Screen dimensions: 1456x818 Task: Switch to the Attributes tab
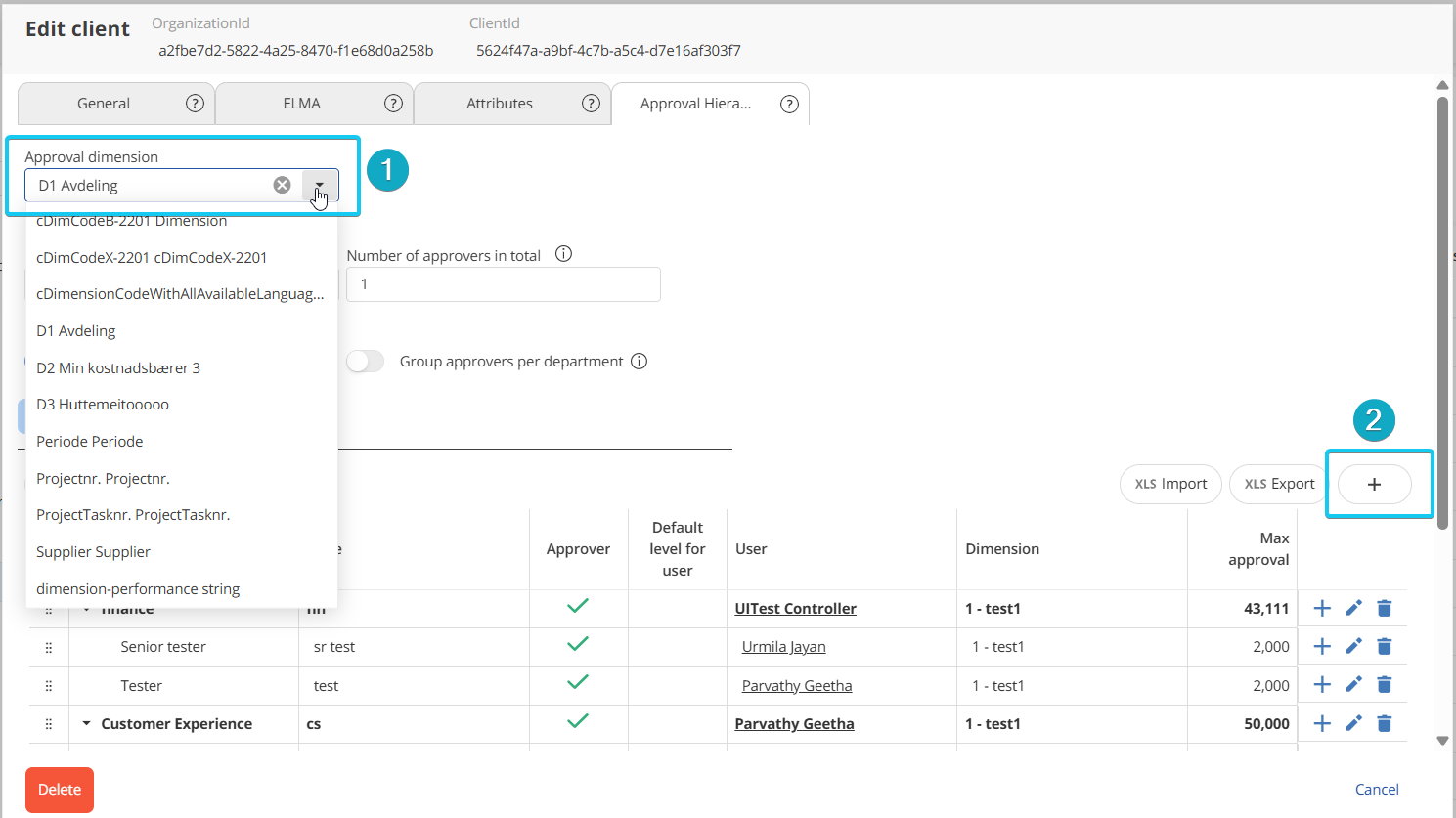point(499,104)
